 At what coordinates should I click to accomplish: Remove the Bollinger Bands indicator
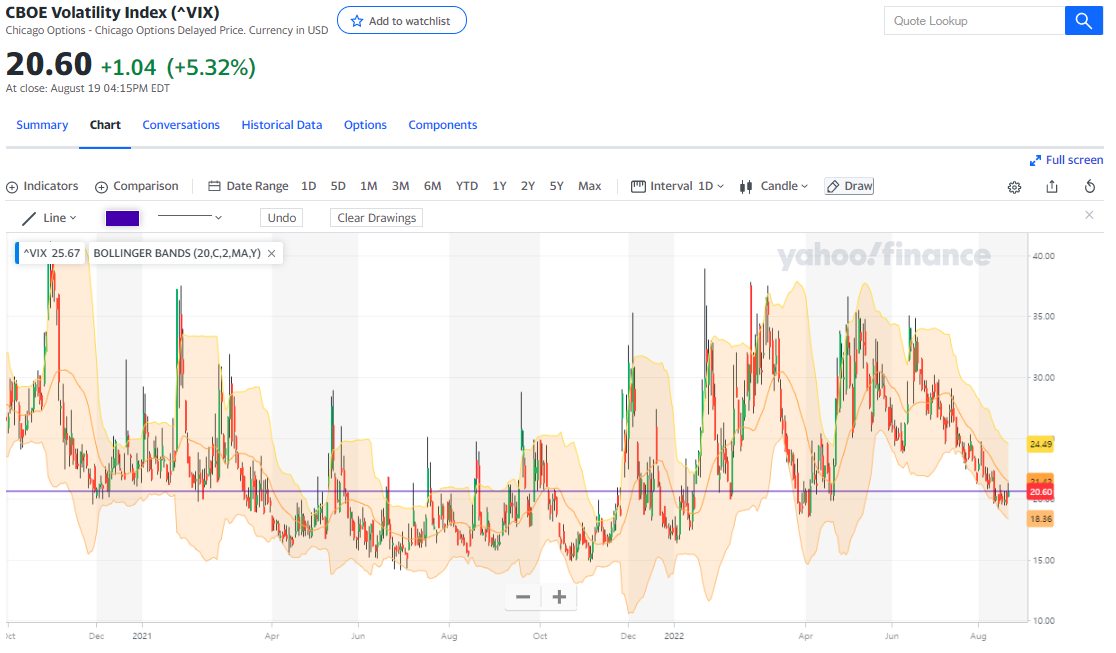click(271, 254)
